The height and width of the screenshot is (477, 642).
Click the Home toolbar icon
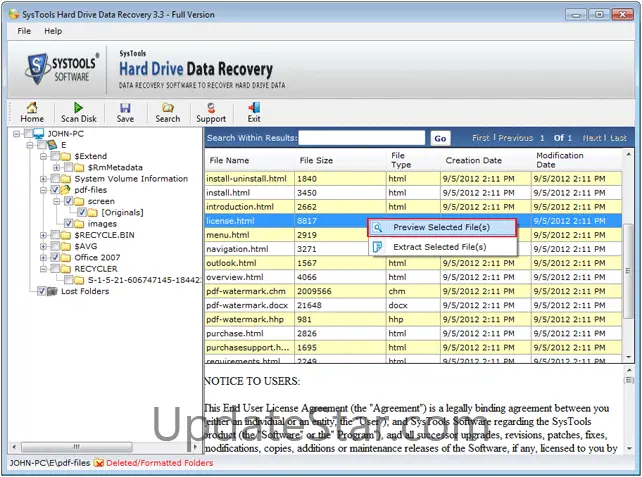point(32,108)
